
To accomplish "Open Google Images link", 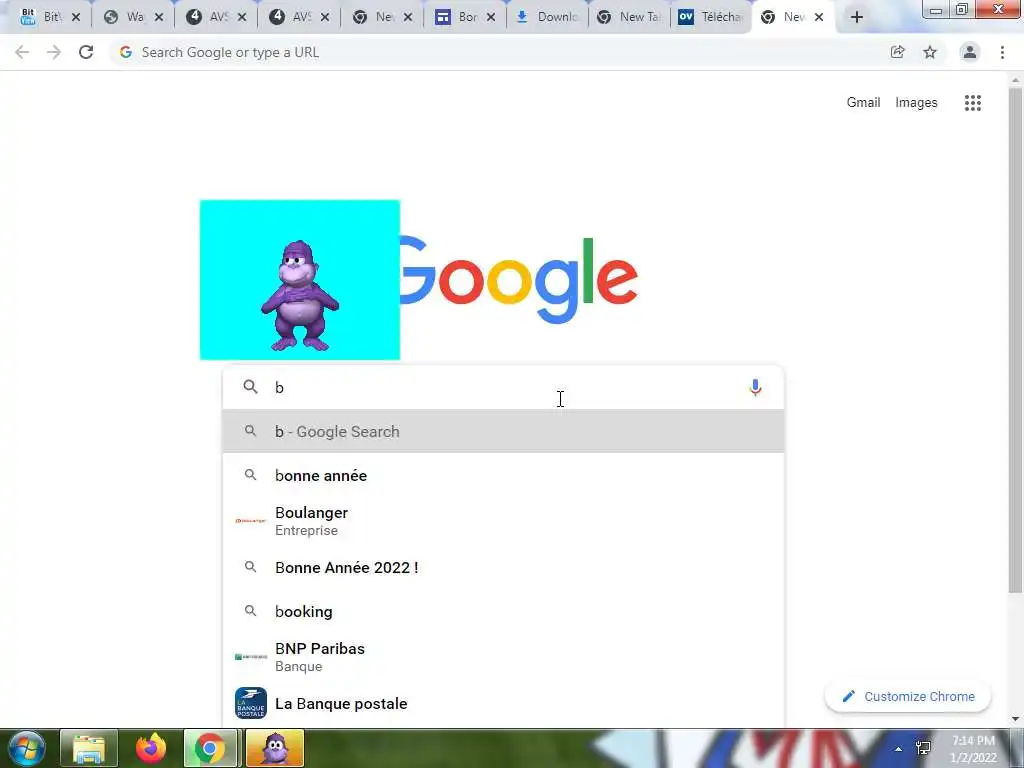I will (x=916, y=103).
